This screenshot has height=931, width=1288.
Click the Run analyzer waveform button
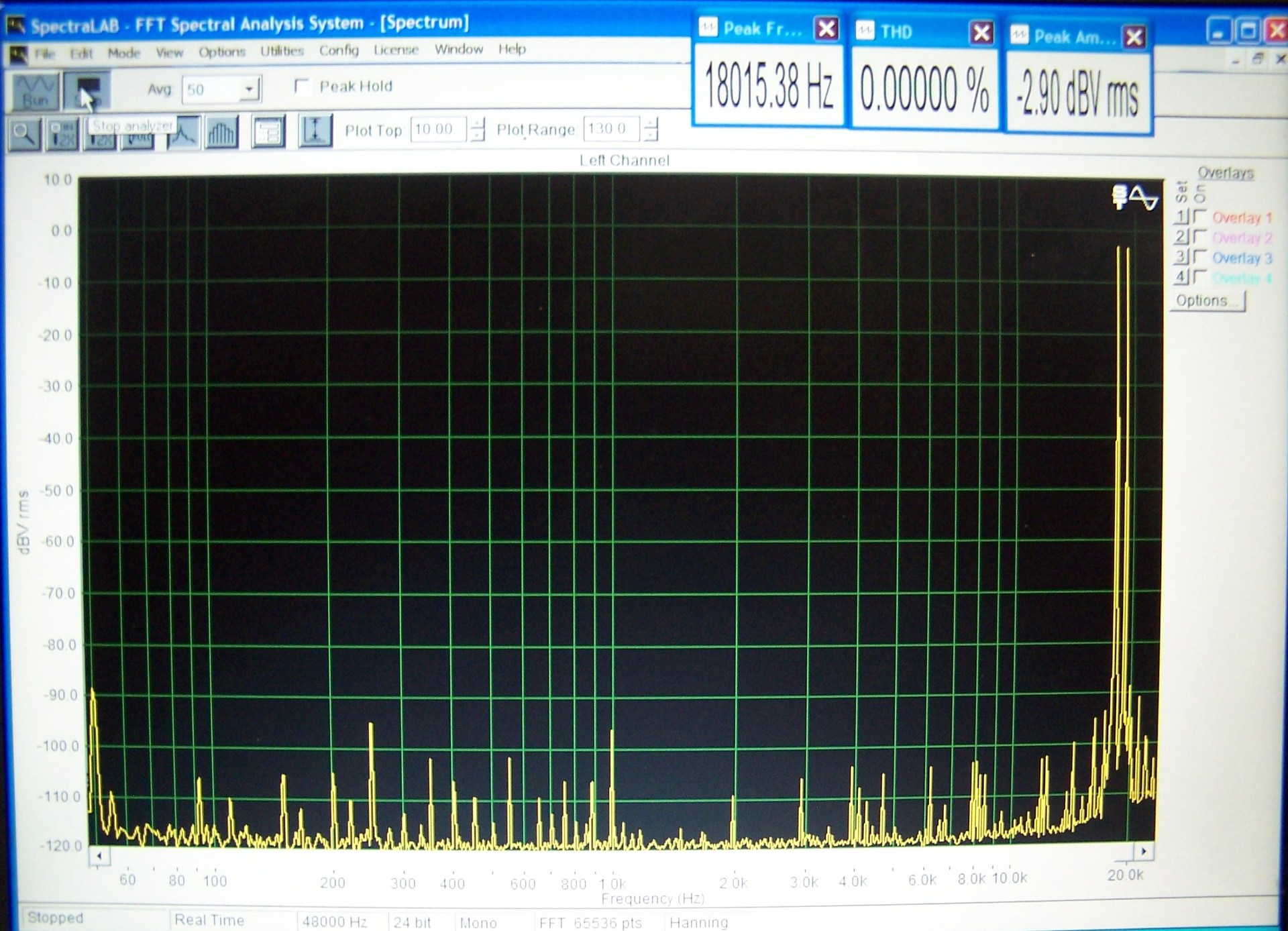36,91
